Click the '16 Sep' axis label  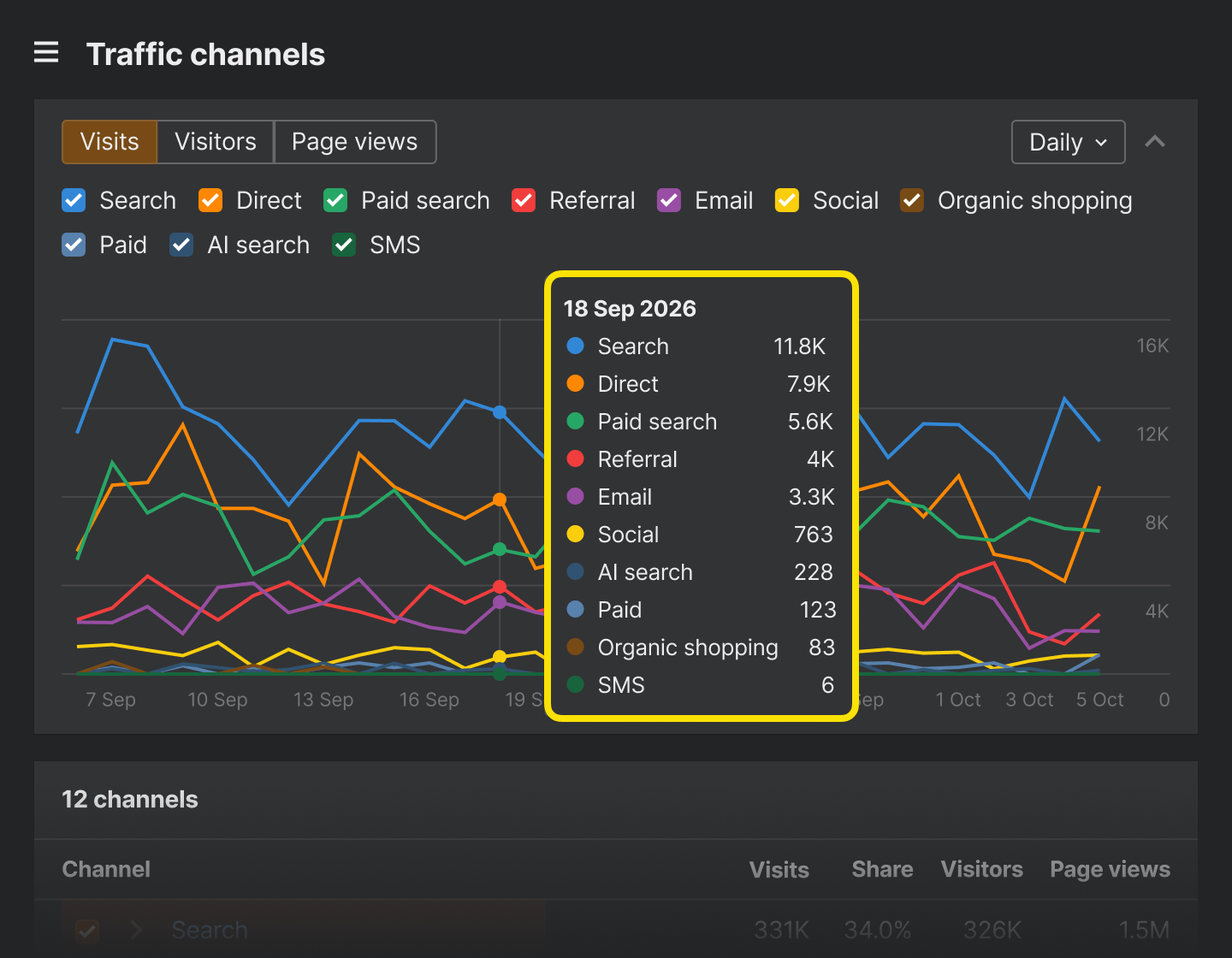point(429,700)
